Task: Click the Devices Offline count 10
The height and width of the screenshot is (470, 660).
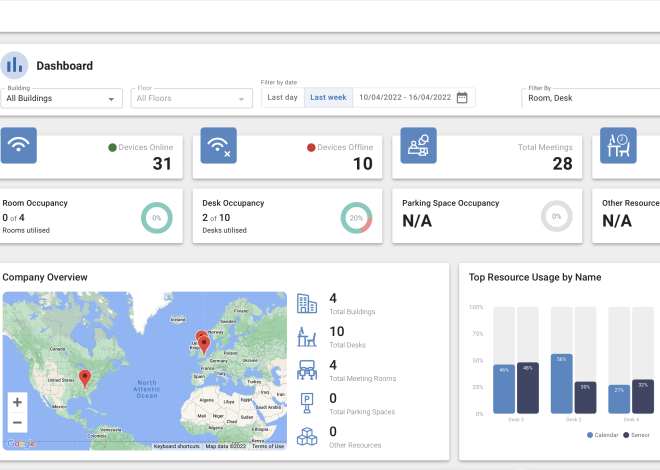Action: pyautogui.click(x=362, y=164)
